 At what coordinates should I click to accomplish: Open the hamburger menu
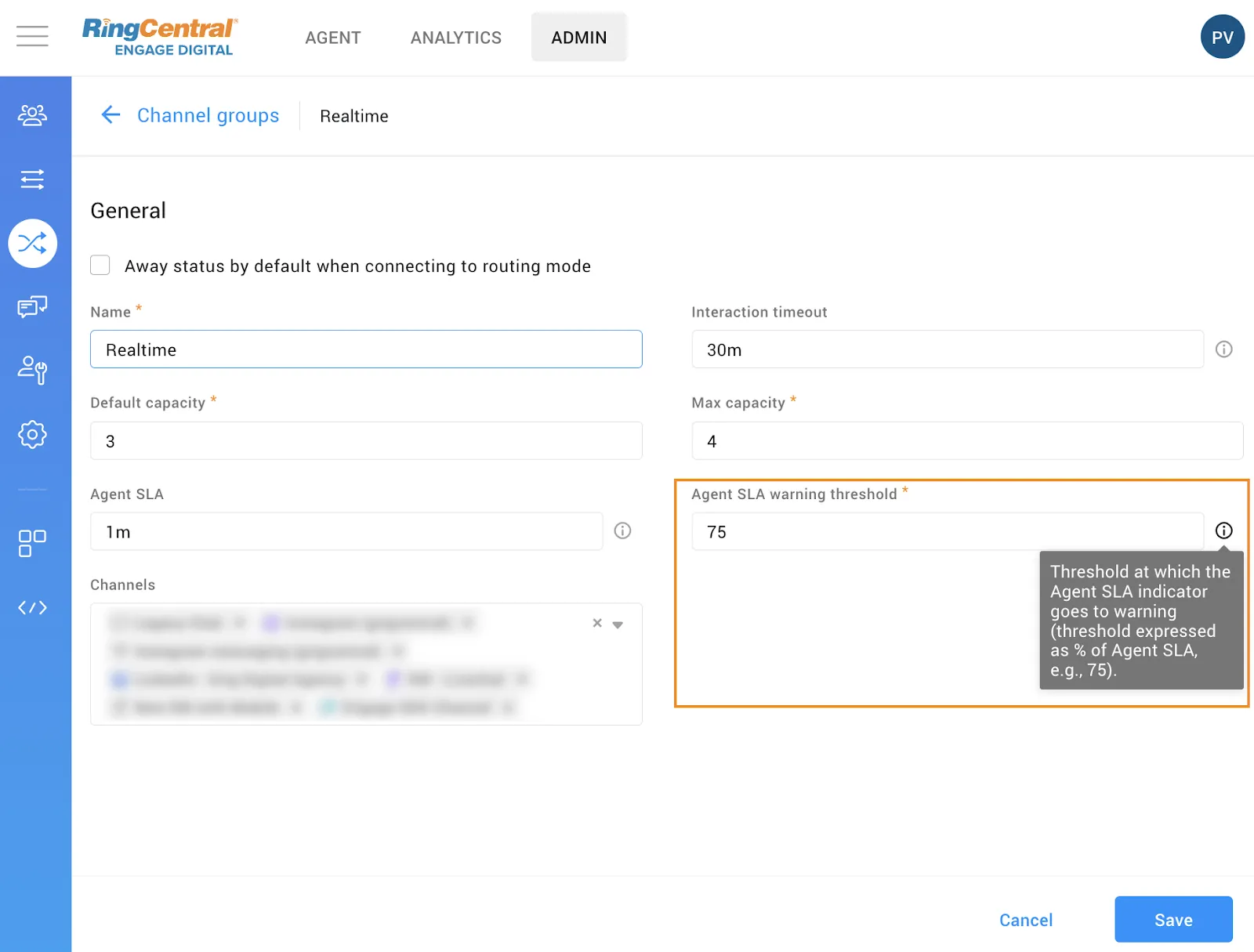tap(32, 36)
